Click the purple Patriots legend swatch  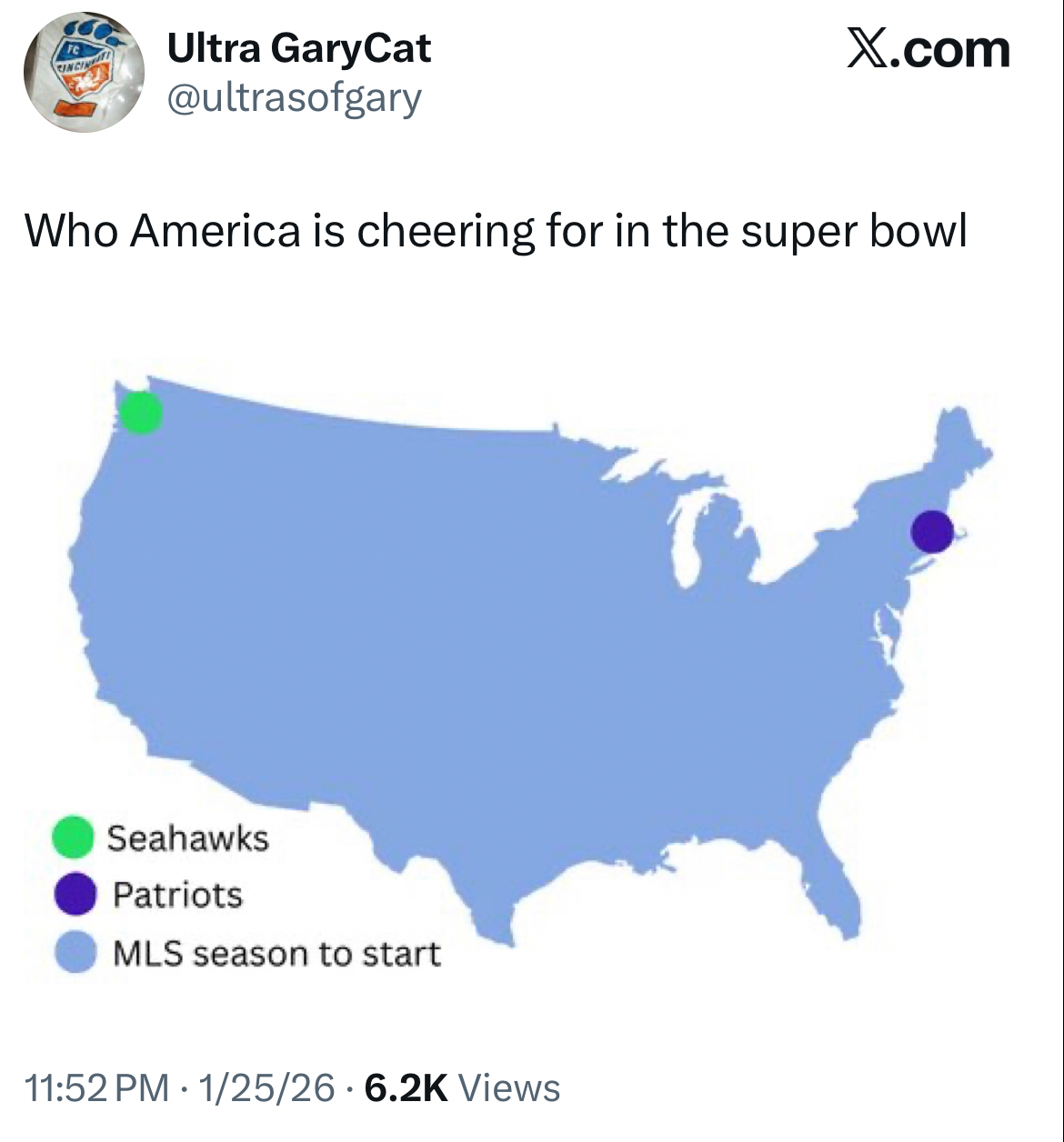[x=75, y=894]
